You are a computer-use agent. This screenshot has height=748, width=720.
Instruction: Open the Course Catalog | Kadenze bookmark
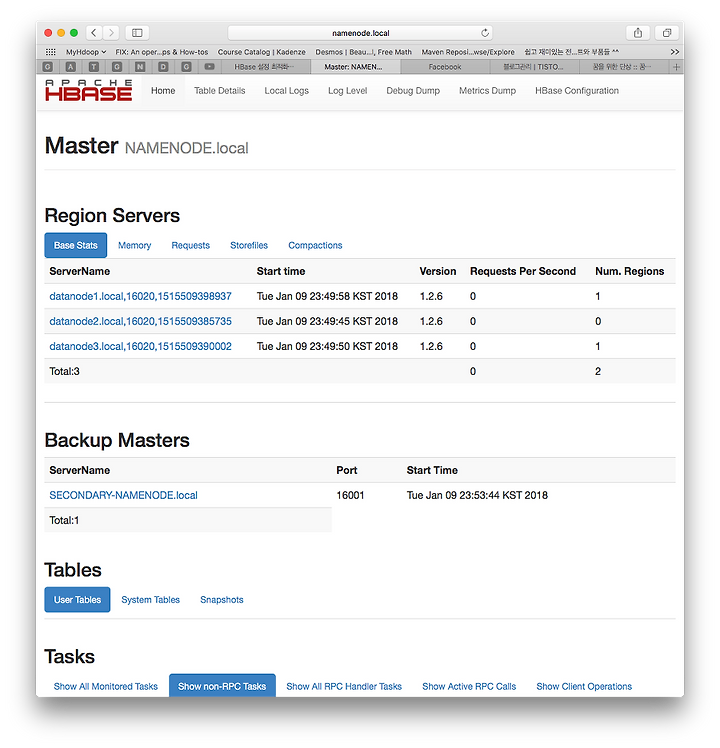[261, 52]
